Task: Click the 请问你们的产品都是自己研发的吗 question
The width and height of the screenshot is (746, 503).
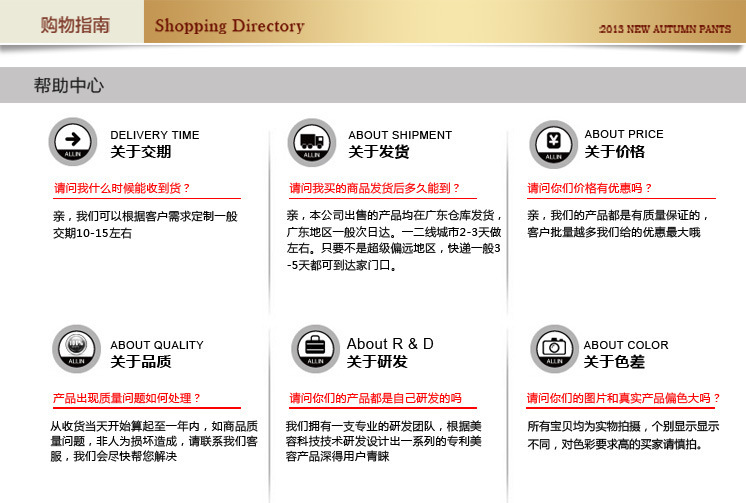Action: tap(375, 398)
